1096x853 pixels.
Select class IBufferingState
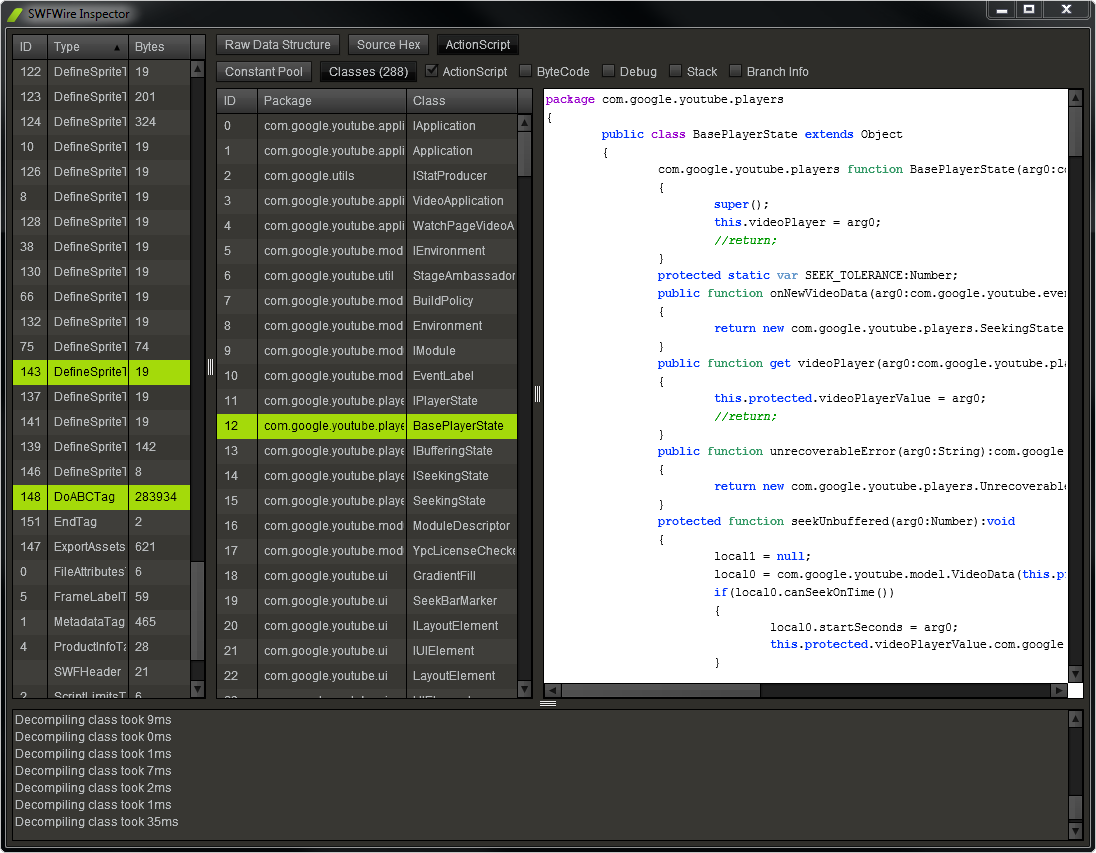[367, 451]
